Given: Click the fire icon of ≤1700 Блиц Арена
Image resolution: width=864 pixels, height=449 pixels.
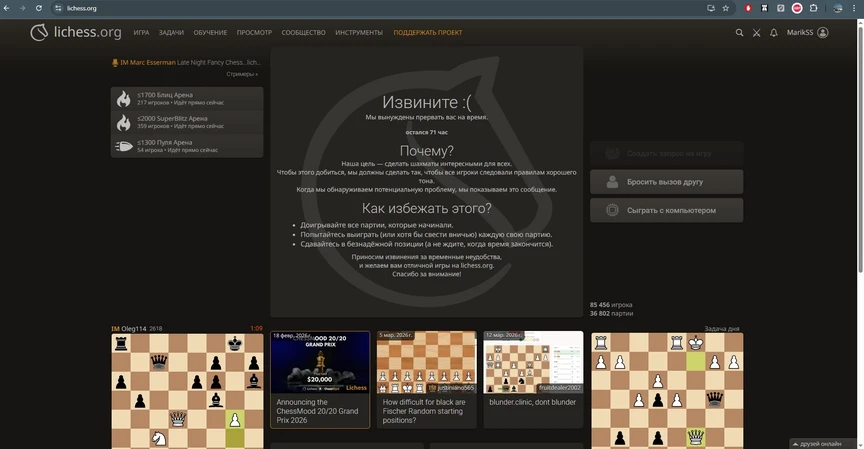Looking at the screenshot, I should (x=124, y=99).
